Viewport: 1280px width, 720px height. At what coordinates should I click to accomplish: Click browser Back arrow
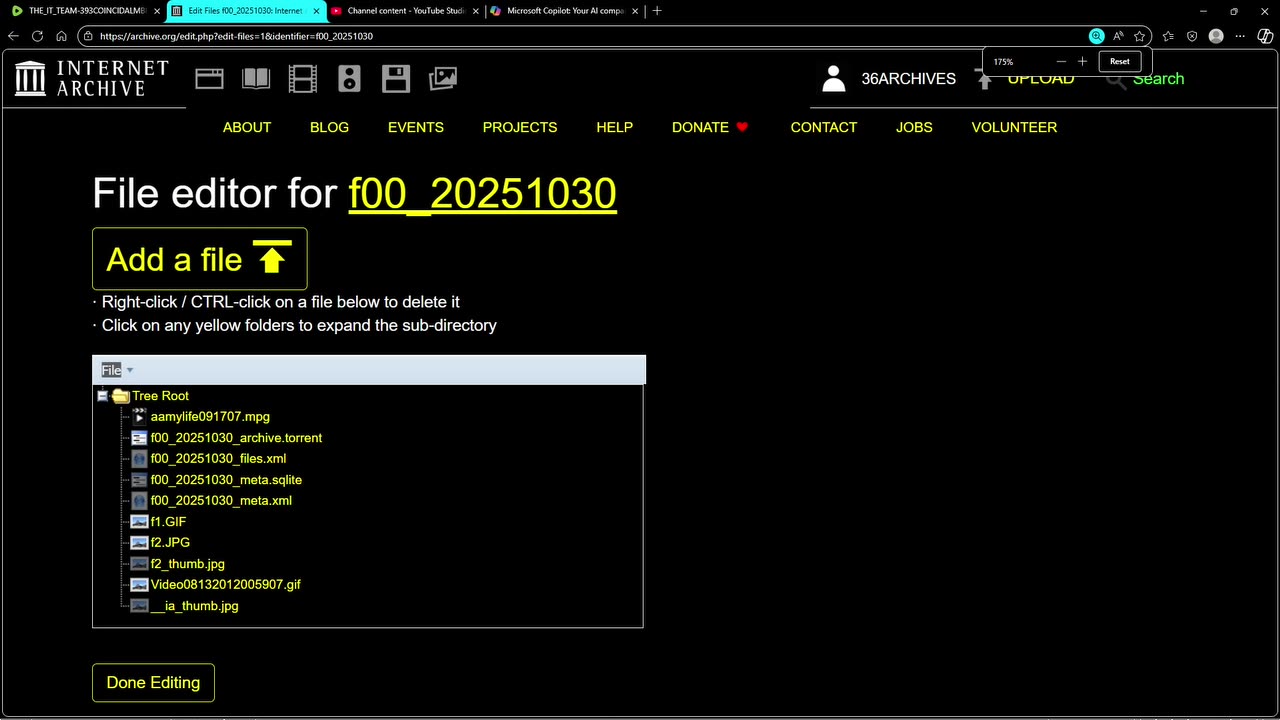click(13, 36)
